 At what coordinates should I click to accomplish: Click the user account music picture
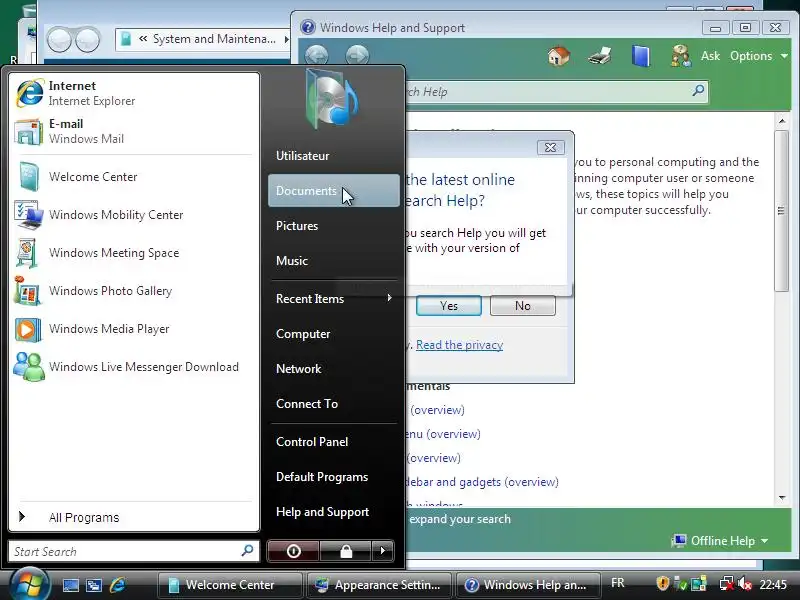point(332,98)
